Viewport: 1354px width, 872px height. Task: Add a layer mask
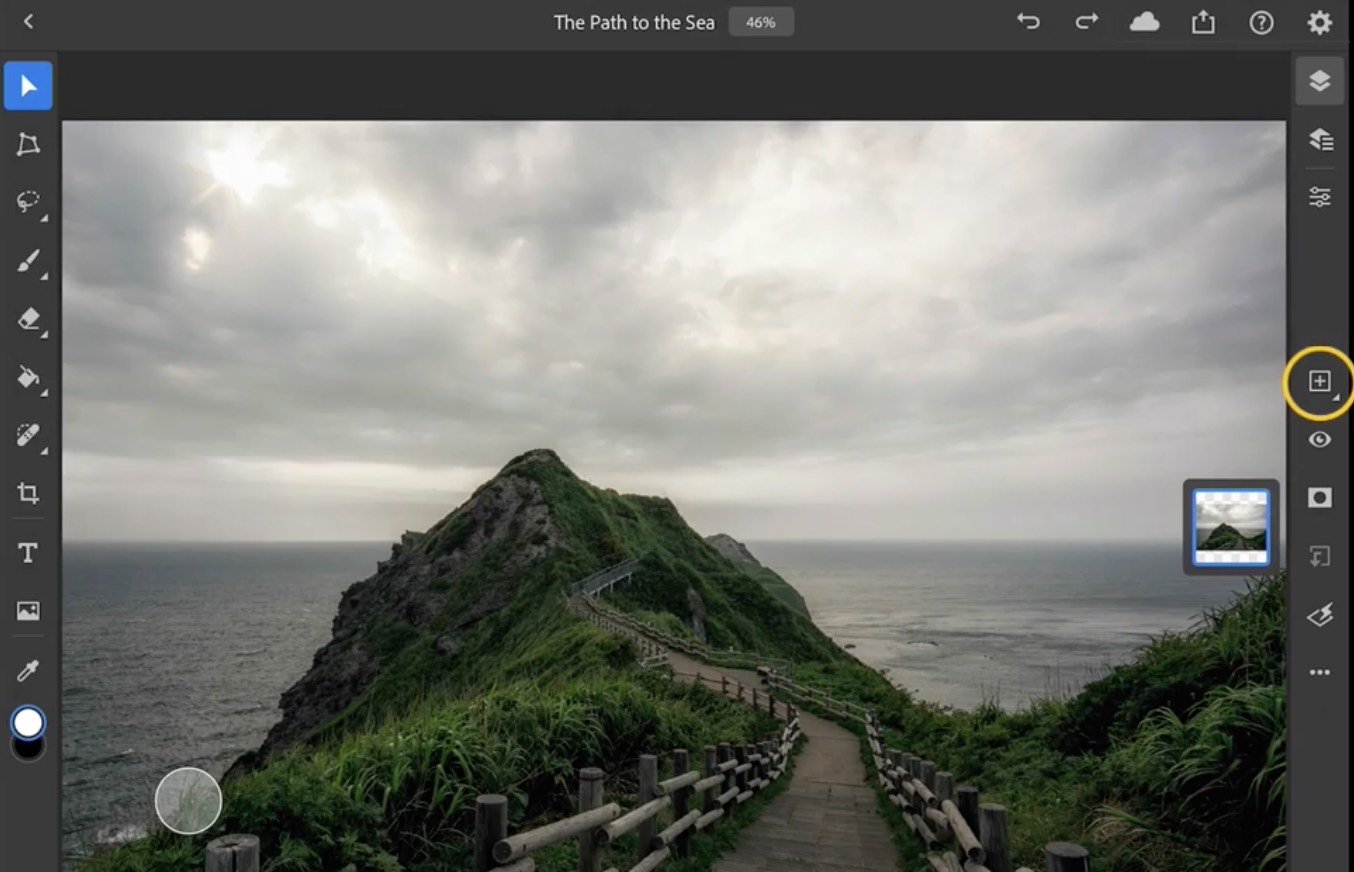pos(1320,497)
